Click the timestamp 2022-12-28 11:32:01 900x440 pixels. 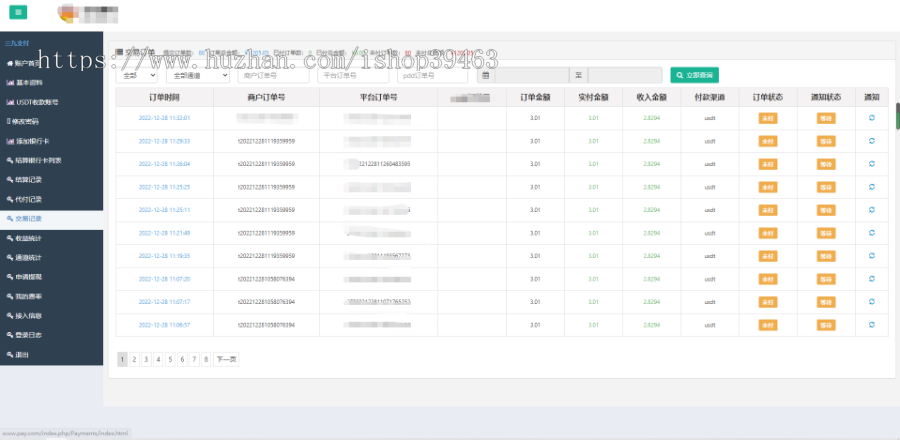point(164,118)
